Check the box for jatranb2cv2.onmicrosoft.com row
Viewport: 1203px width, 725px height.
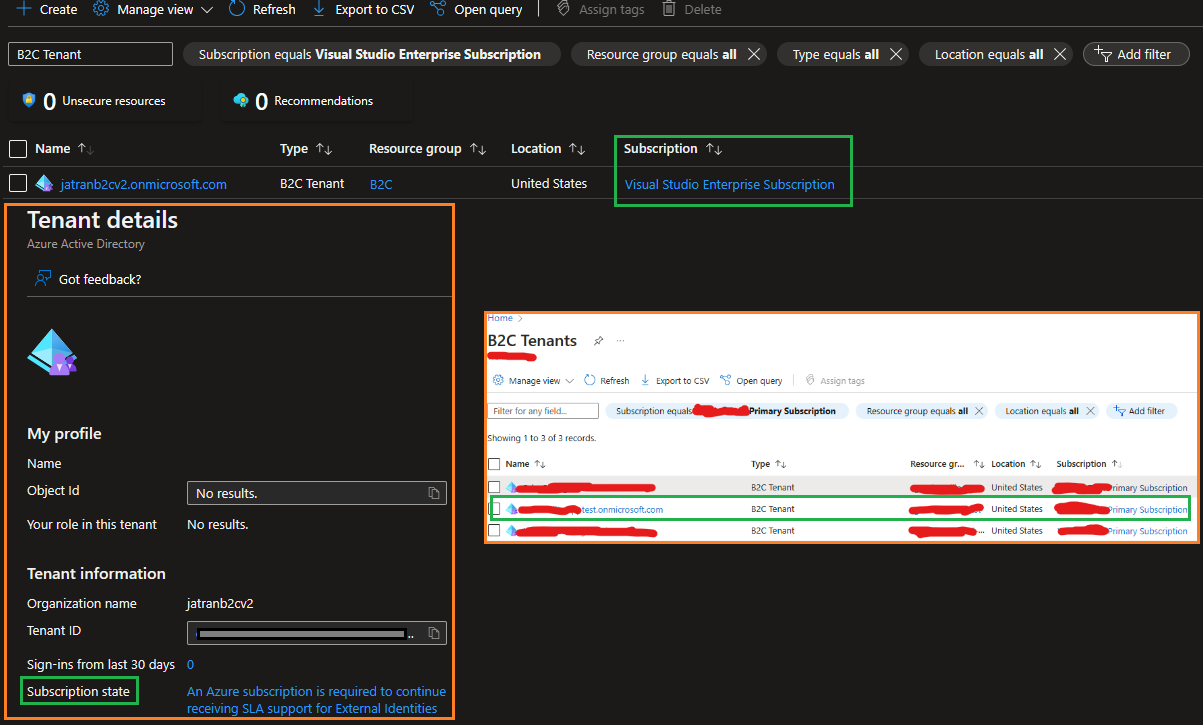(17, 183)
